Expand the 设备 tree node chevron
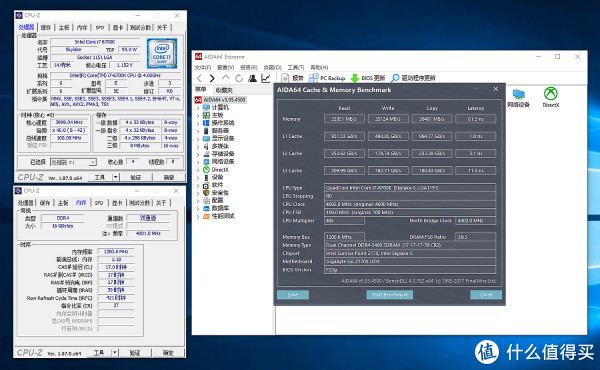Image resolution: width=600 pixels, height=370 pixels. (x=198, y=177)
